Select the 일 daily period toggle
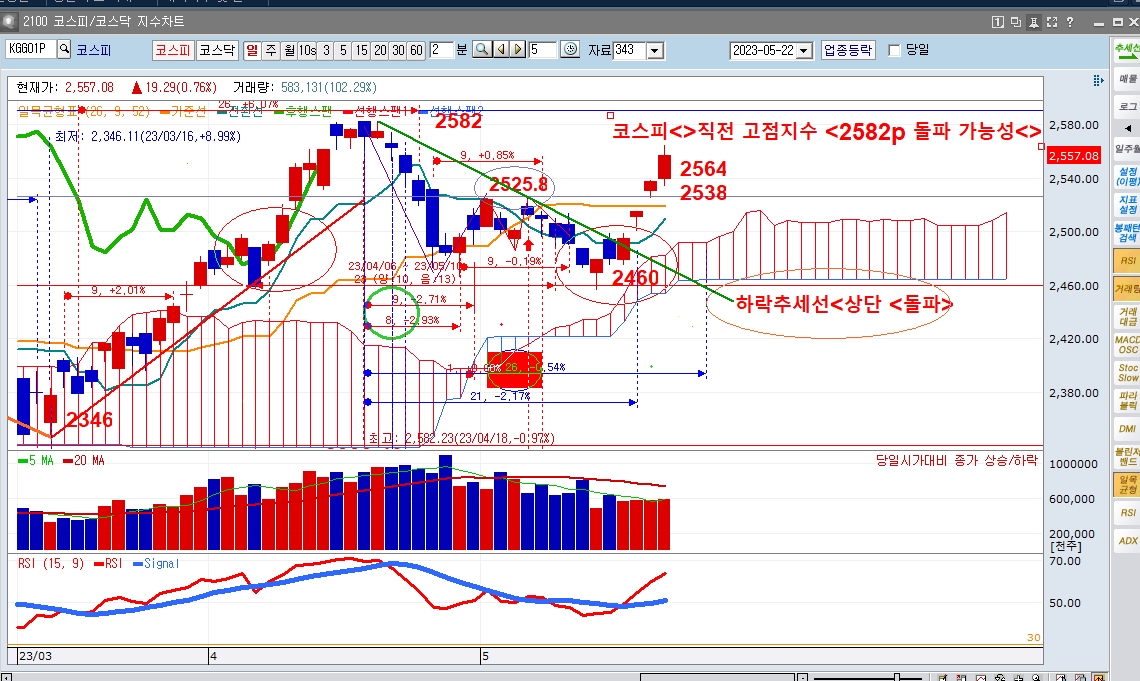Viewport: 1140px width, 681px height. tap(252, 50)
